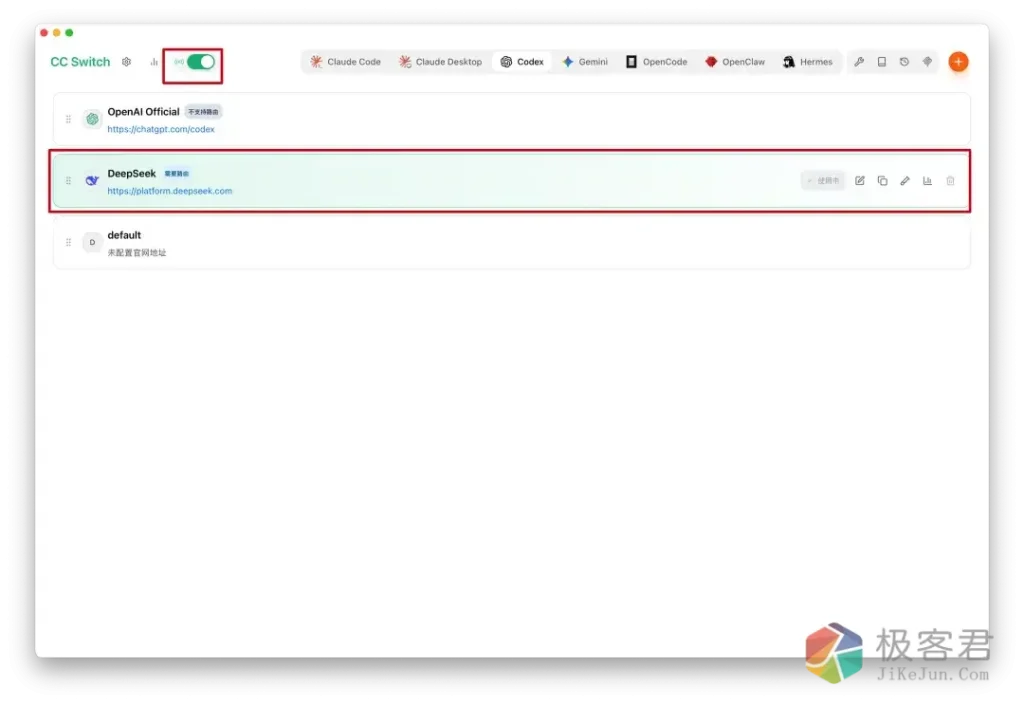Click the 未配置官网地址 text under default
Image resolution: width=1024 pixels, height=704 pixels.
[x=136, y=253]
